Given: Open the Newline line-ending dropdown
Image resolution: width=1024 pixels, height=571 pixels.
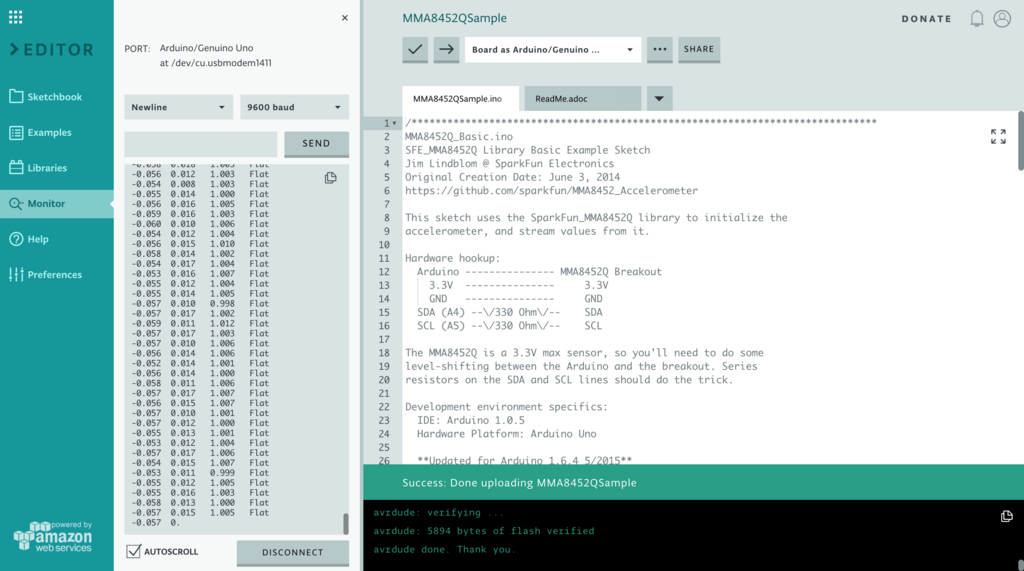Looking at the screenshot, I should point(178,107).
